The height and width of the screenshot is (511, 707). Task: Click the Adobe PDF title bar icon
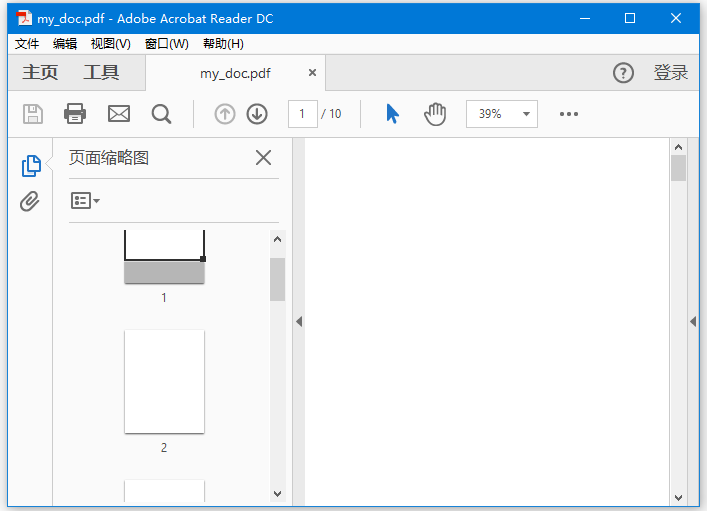23,18
